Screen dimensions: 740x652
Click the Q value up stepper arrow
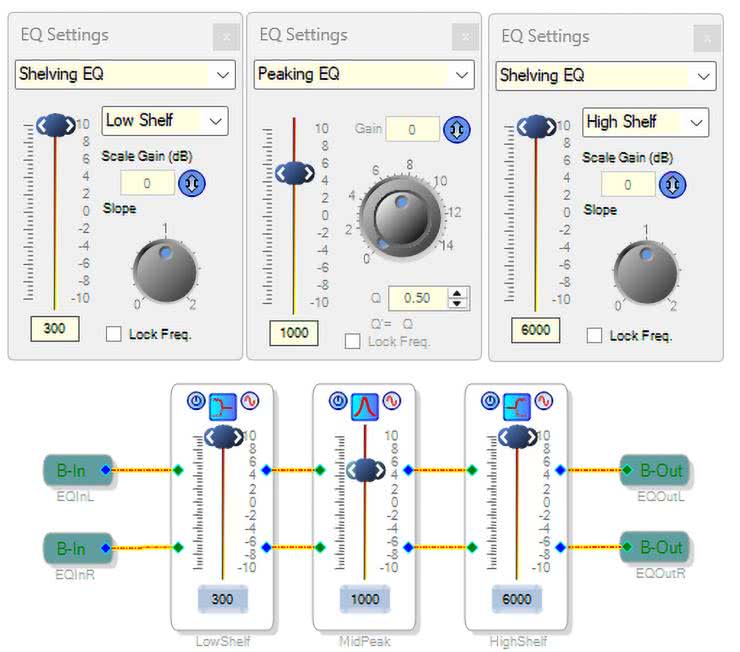click(458, 293)
